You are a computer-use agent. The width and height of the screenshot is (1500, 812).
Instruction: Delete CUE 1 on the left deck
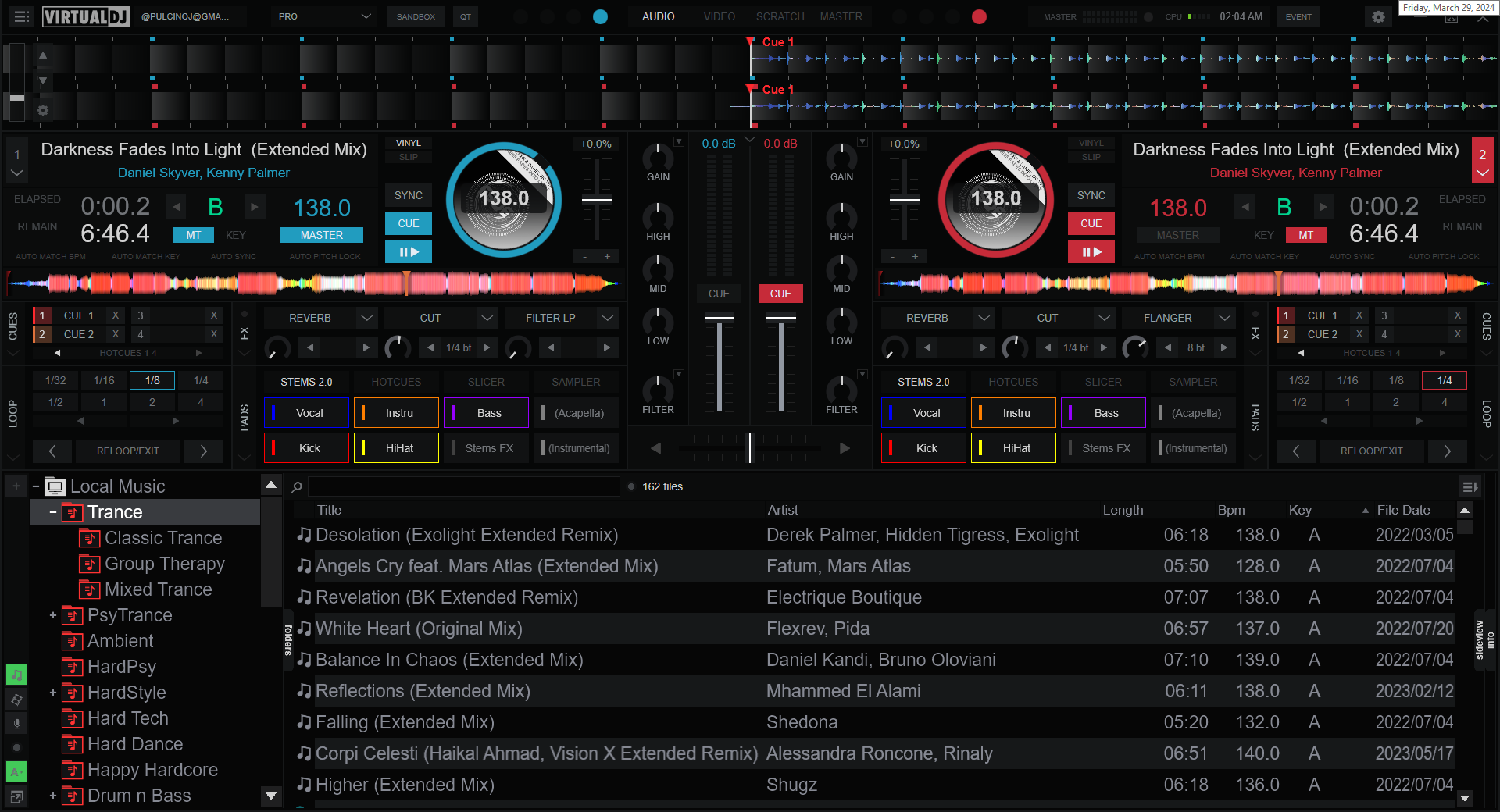116,315
